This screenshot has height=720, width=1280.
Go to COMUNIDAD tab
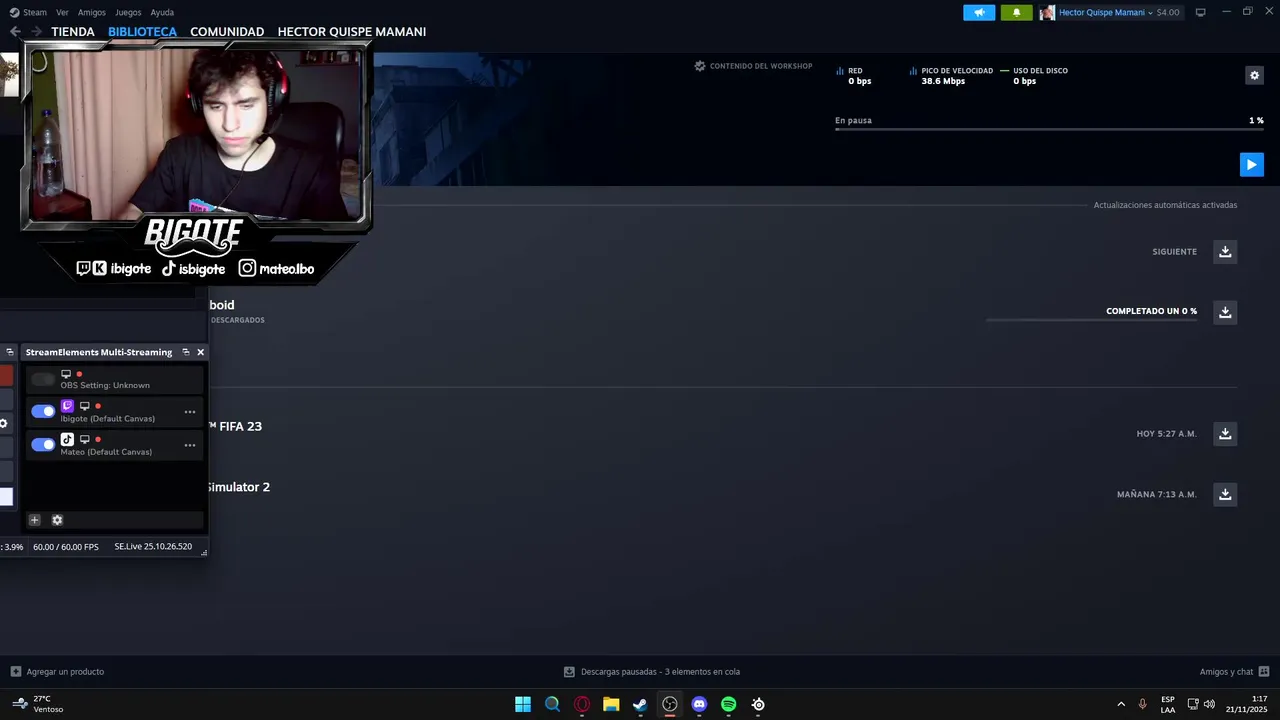pos(227,31)
